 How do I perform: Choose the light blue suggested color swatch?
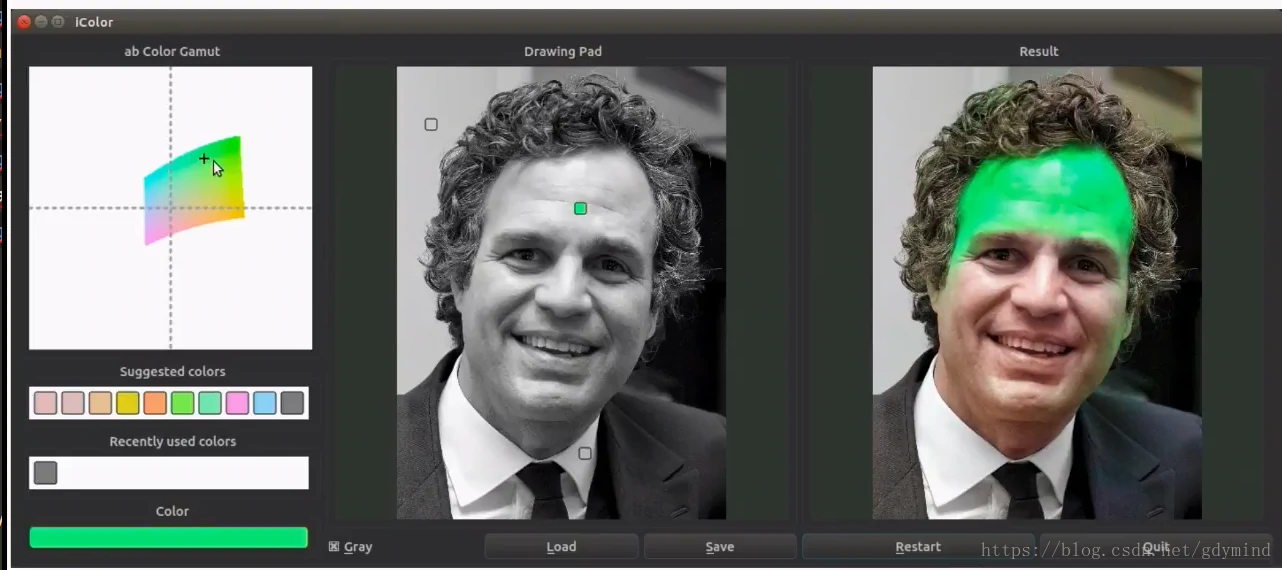point(264,403)
